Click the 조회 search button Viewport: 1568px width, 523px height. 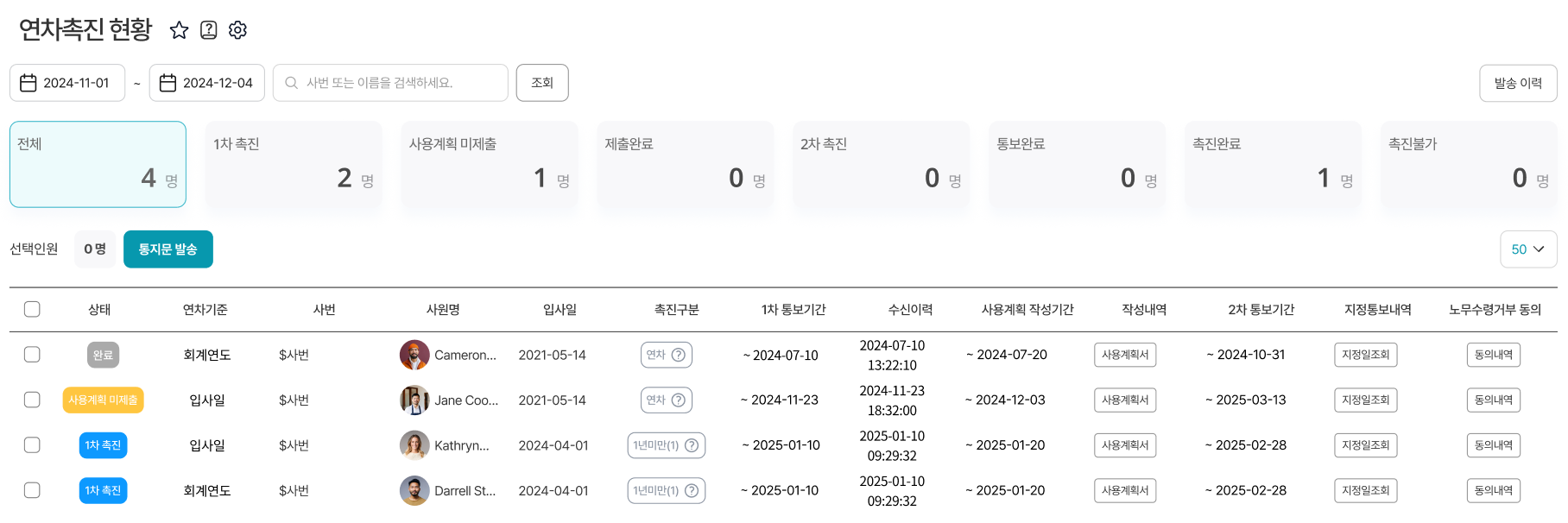coord(541,83)
